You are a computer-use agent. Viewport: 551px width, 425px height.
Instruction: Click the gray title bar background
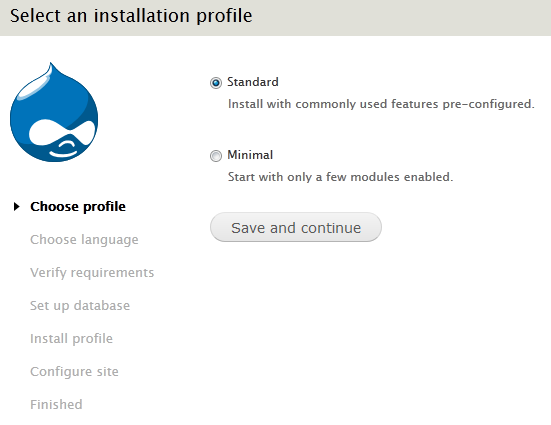401,18
